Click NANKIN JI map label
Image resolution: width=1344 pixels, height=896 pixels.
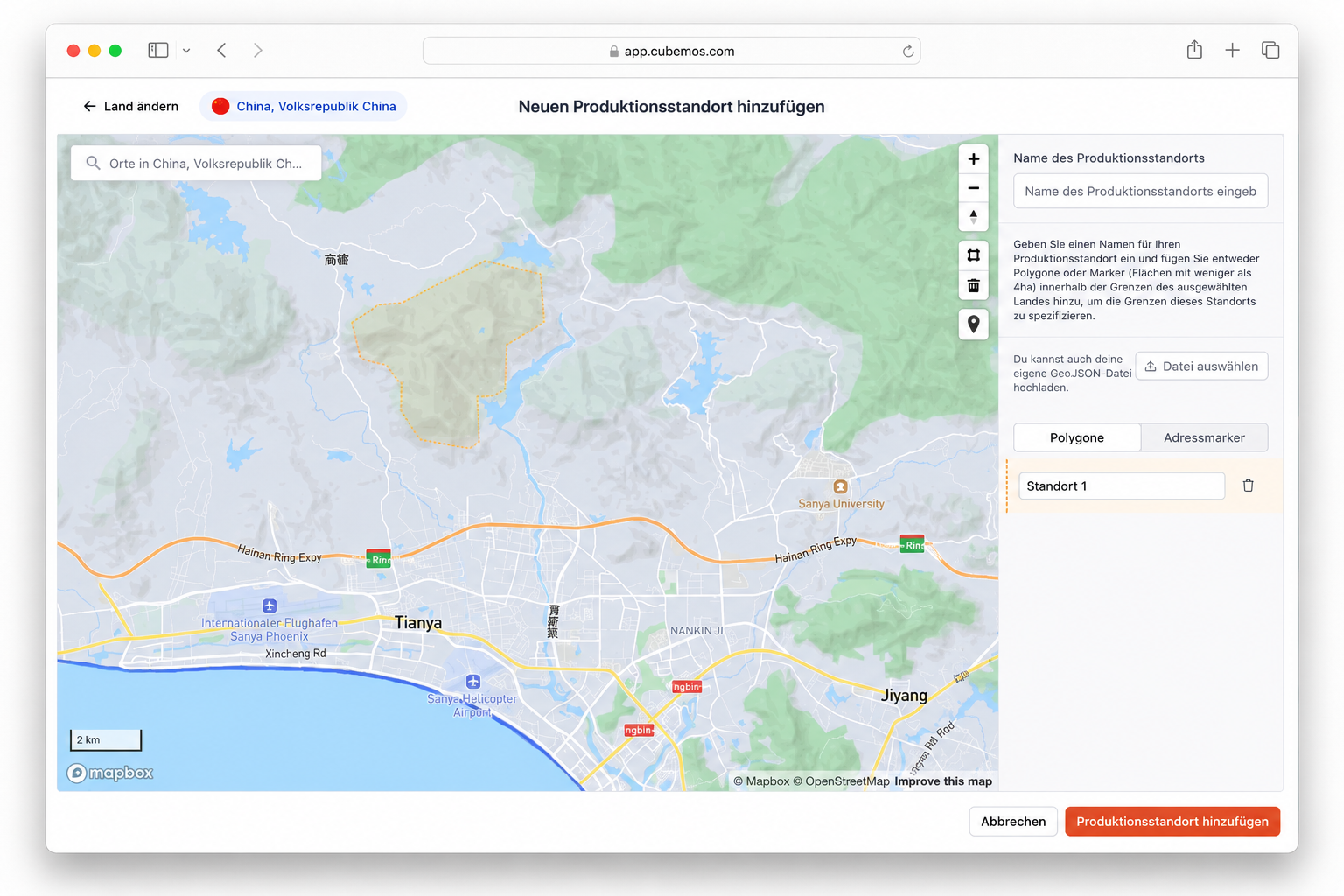[696, 631]
